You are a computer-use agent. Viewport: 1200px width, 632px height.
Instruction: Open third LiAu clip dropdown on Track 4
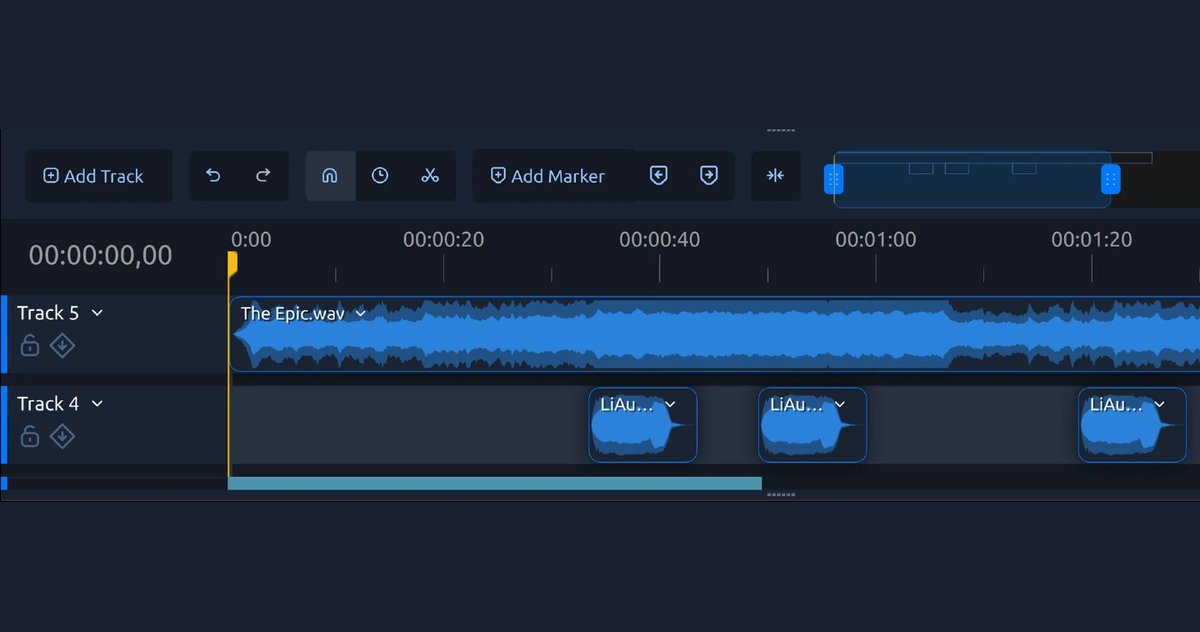(x=1159, y=405)
